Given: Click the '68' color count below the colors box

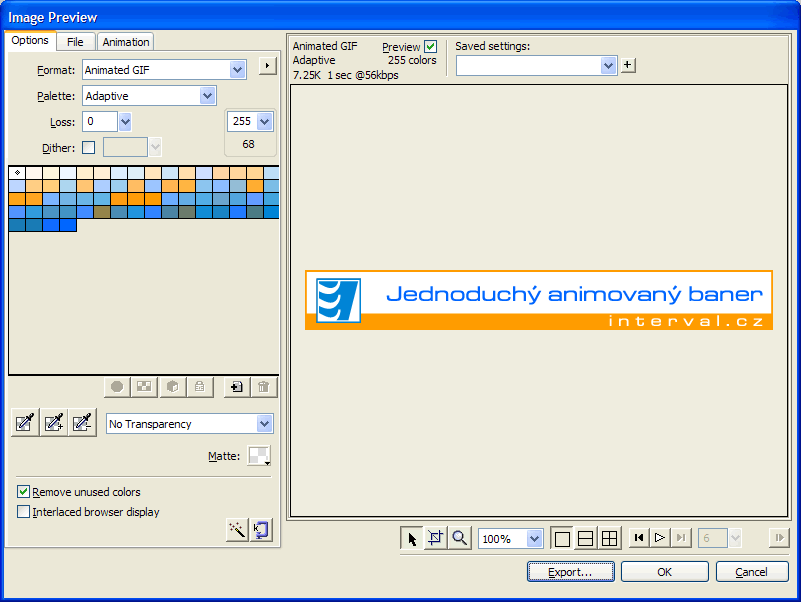Looking at the screenshot, I should [x=248, y=144].
